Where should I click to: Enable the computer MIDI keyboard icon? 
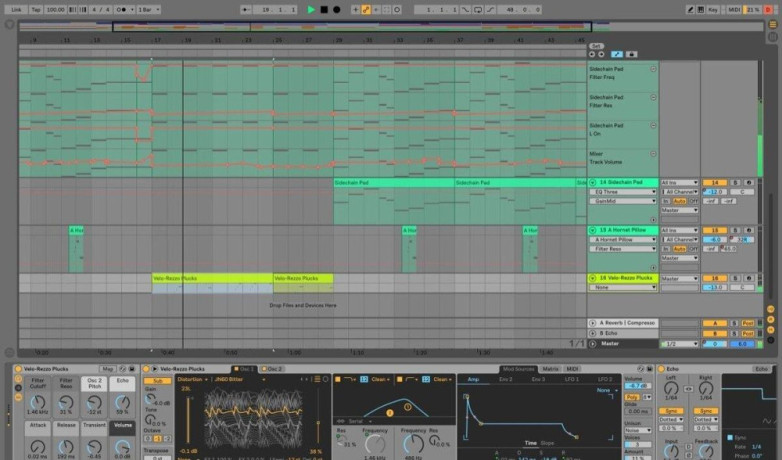[x=701, y=9]
